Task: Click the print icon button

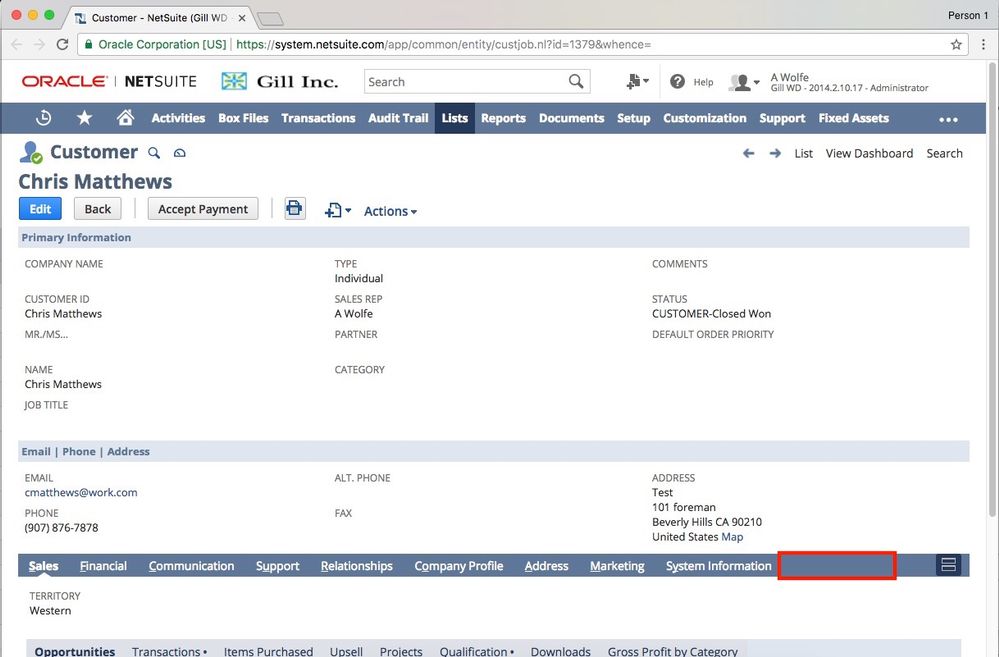Action: 294,209
